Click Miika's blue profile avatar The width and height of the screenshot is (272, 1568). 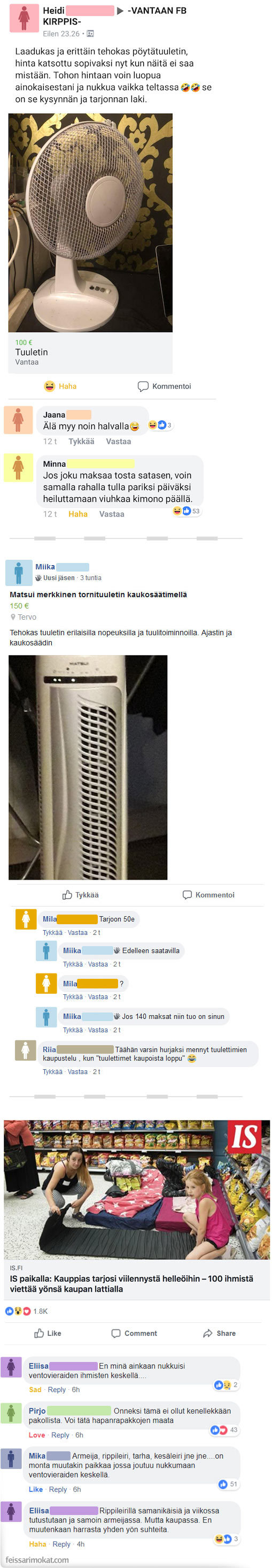[19, 572]
